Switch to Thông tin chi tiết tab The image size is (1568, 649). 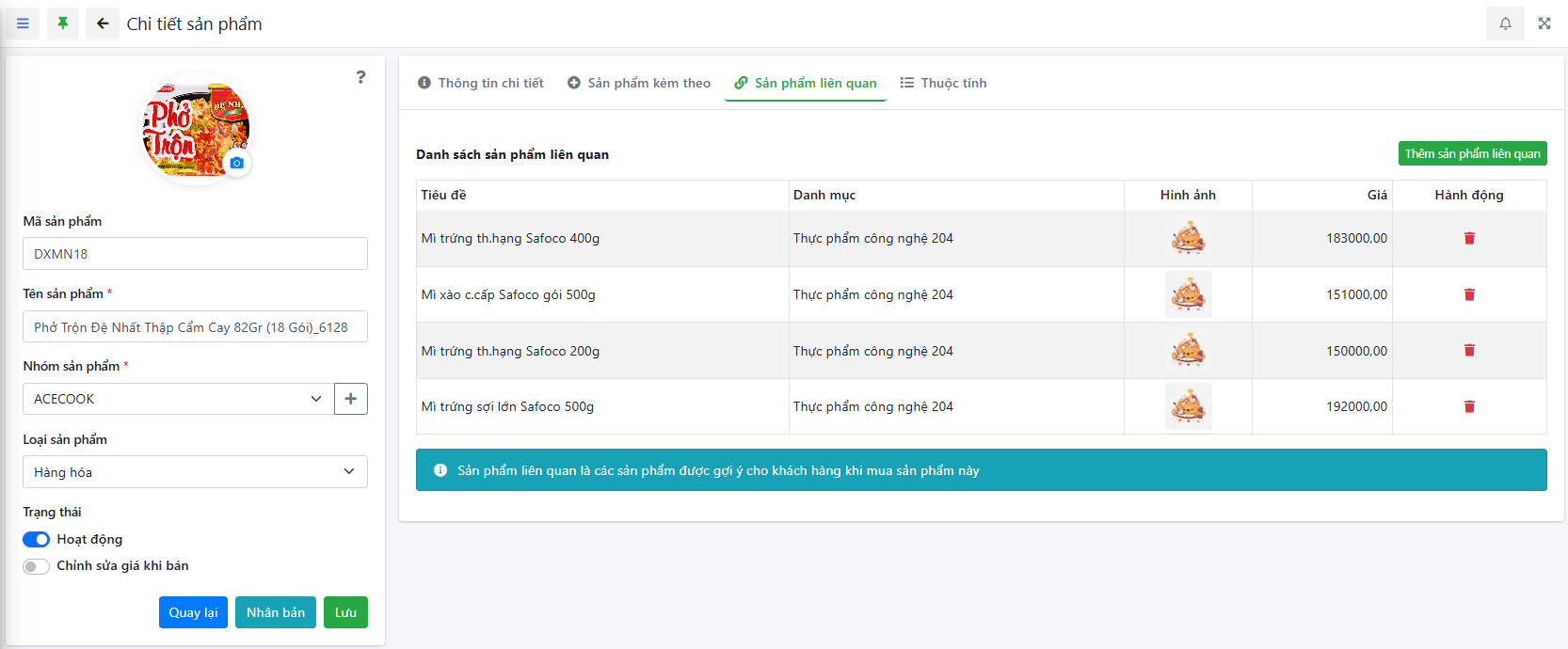(481, 83)
